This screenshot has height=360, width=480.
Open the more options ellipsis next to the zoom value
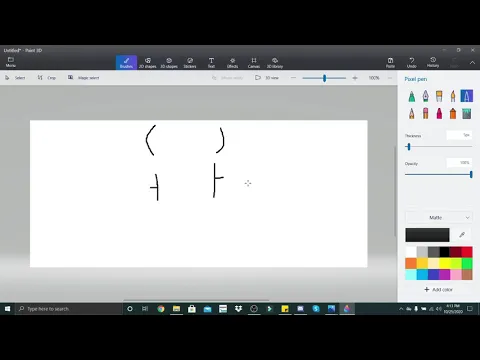[x=390, y=78]
